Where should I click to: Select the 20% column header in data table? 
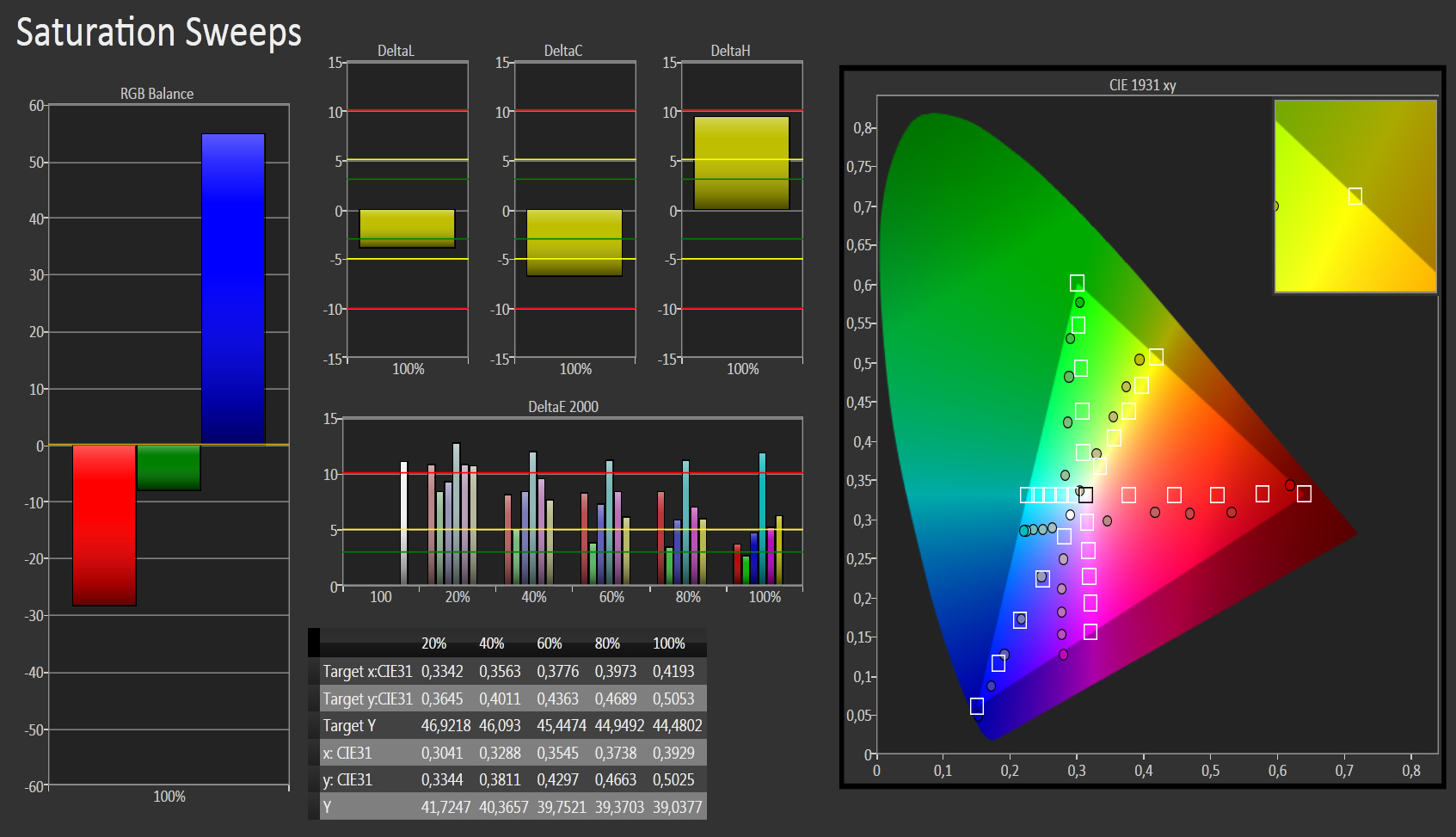pyautogui.click(x=433, y=643)
